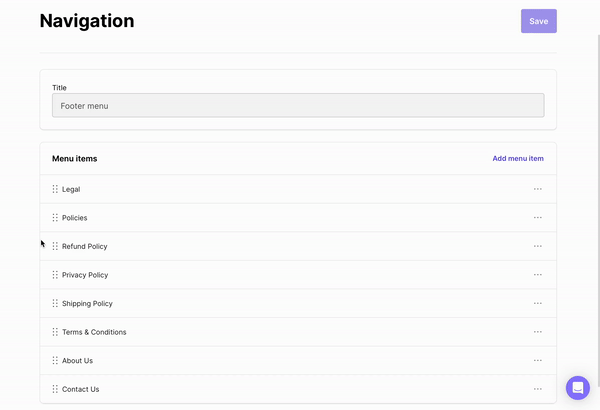
Task: Click the drag handle beside Privacy Policy
Action: pos(55,275)
